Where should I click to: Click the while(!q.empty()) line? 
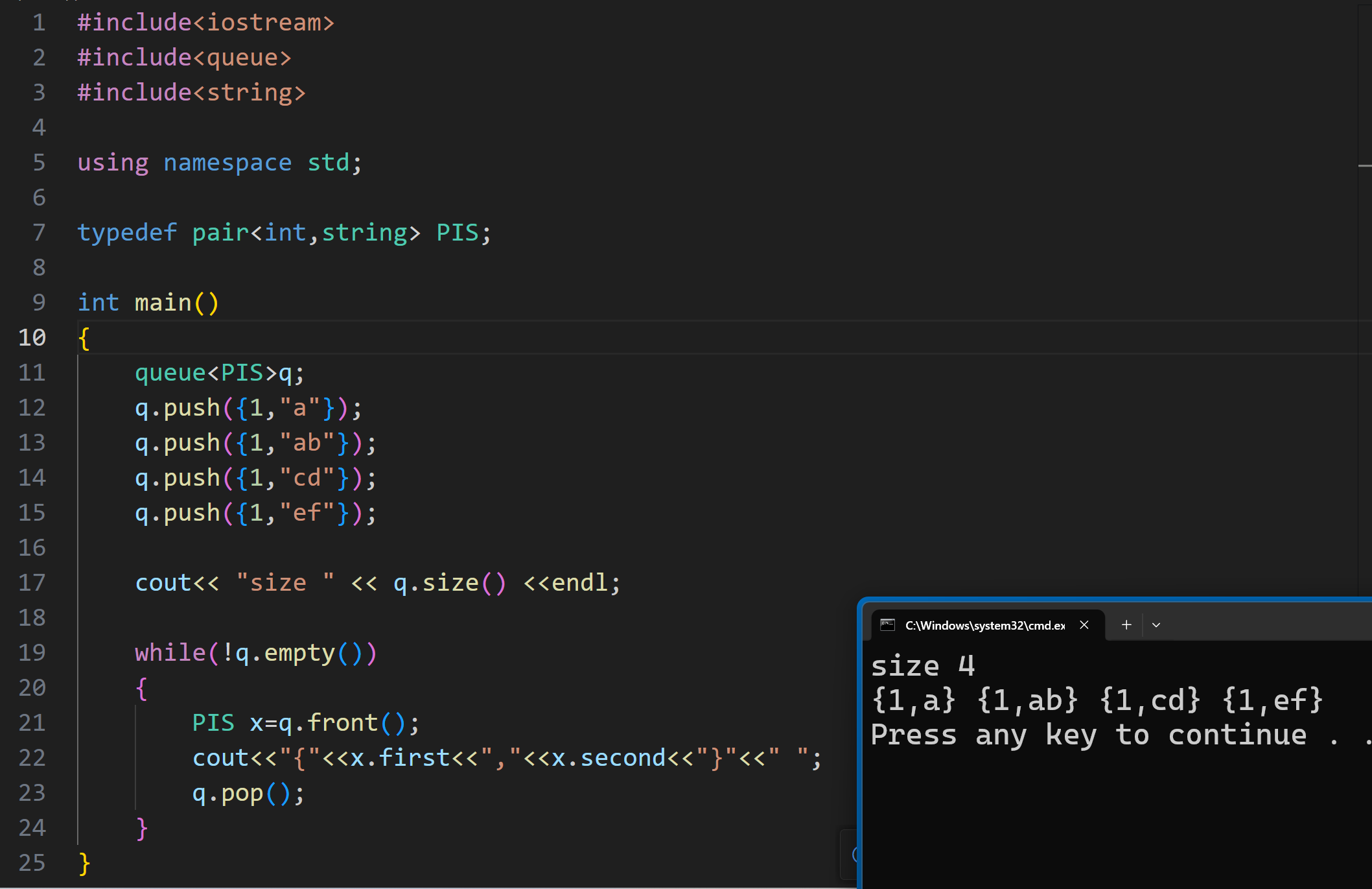click(255, 653)
